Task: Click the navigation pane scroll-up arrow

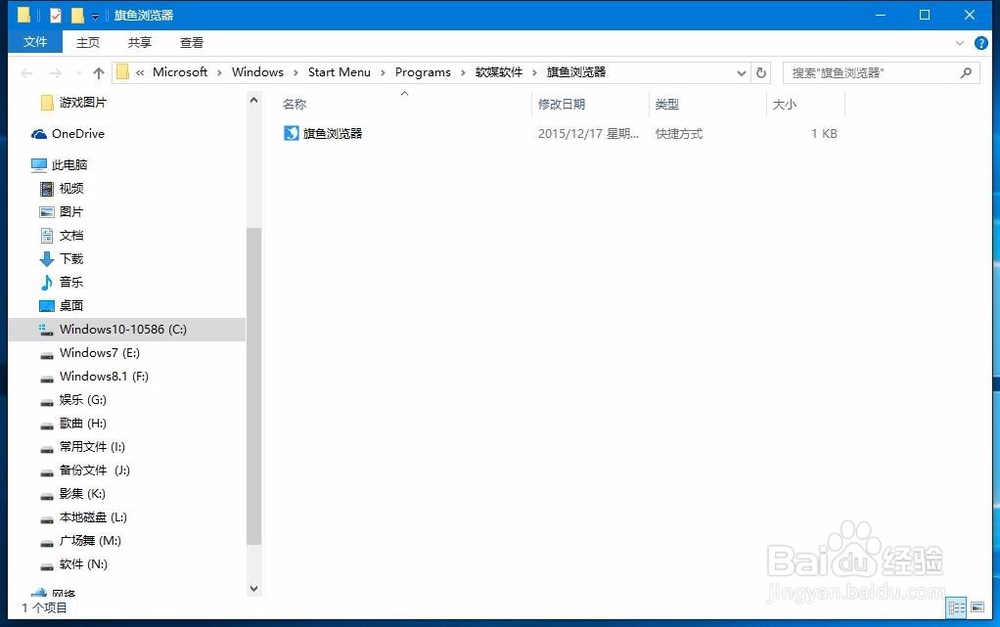Action: pyautogui.click(x=254, y=100)
